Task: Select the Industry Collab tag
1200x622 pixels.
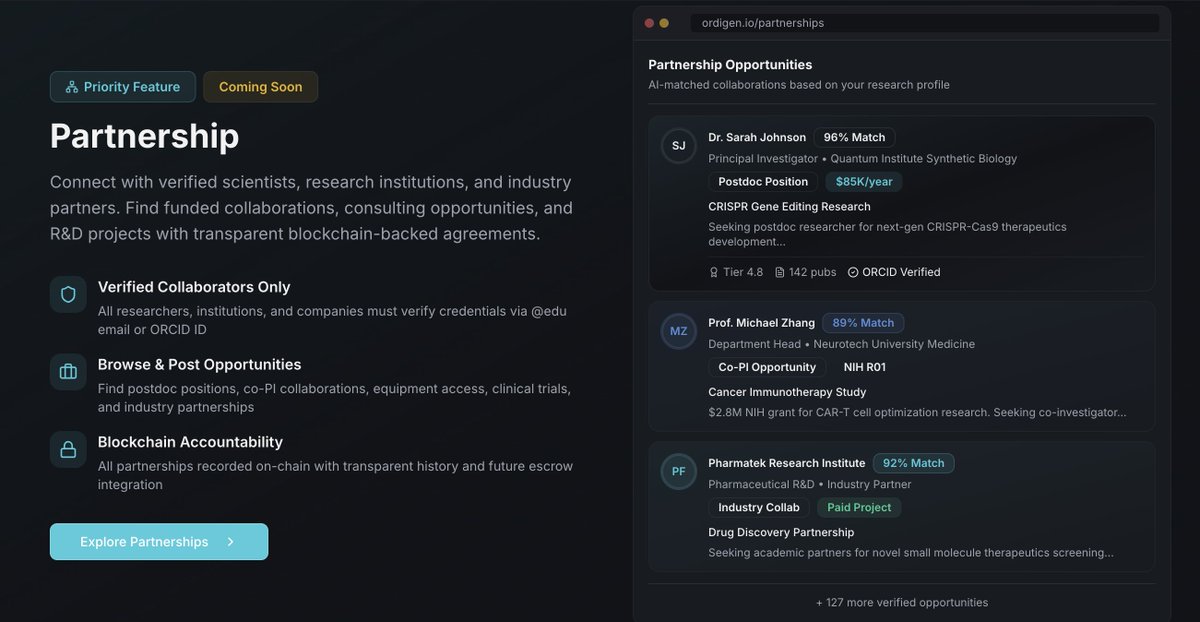Action: pos(759,507)
